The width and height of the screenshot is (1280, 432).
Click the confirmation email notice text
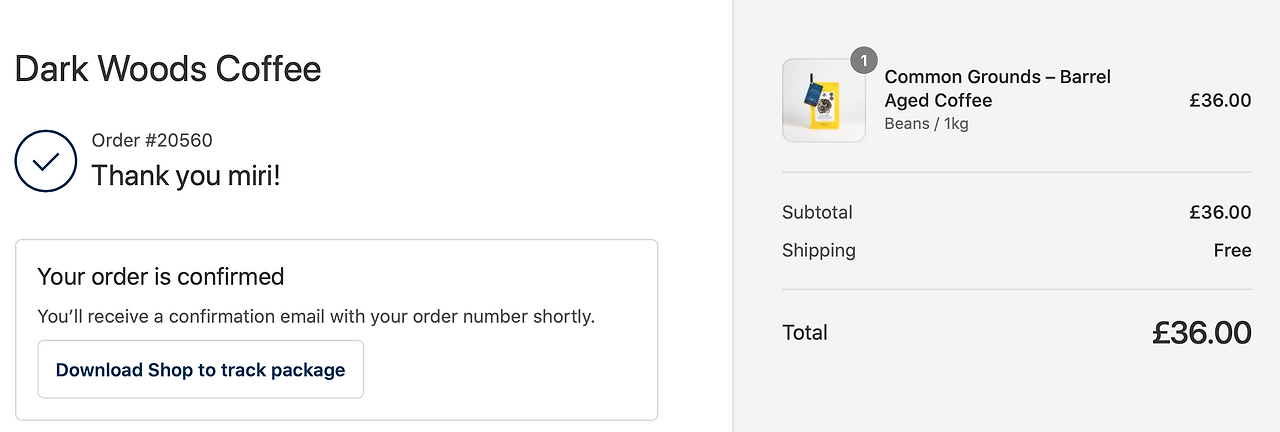pos(316,316)
